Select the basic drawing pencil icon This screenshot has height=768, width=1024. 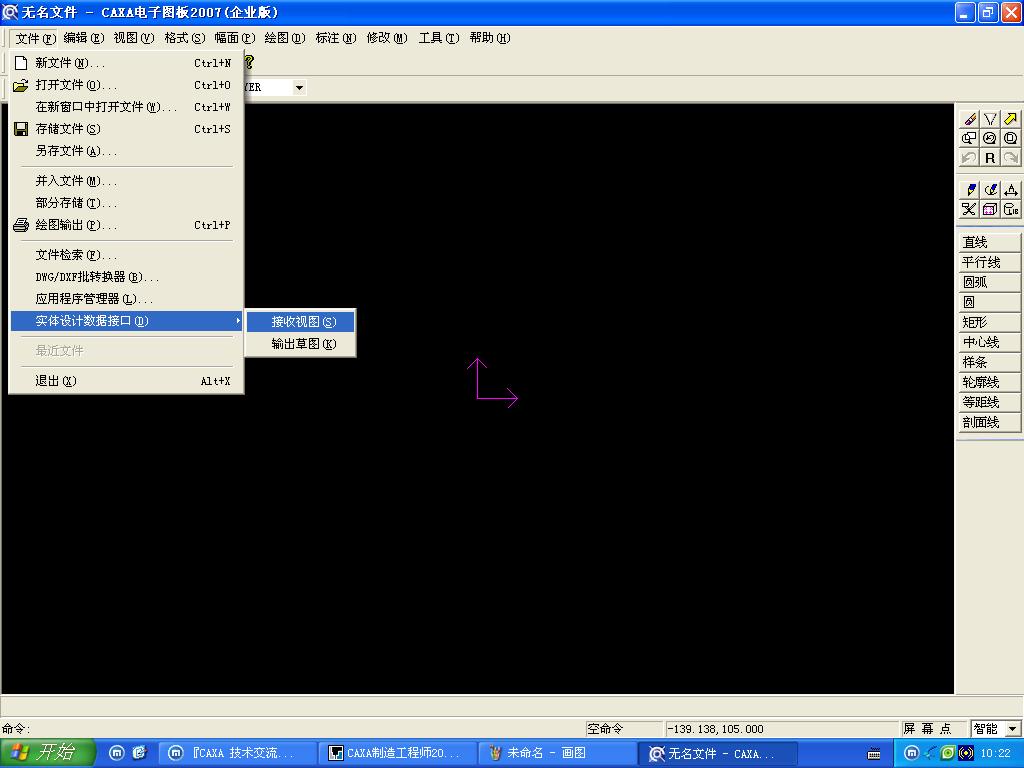pos(970,190)
